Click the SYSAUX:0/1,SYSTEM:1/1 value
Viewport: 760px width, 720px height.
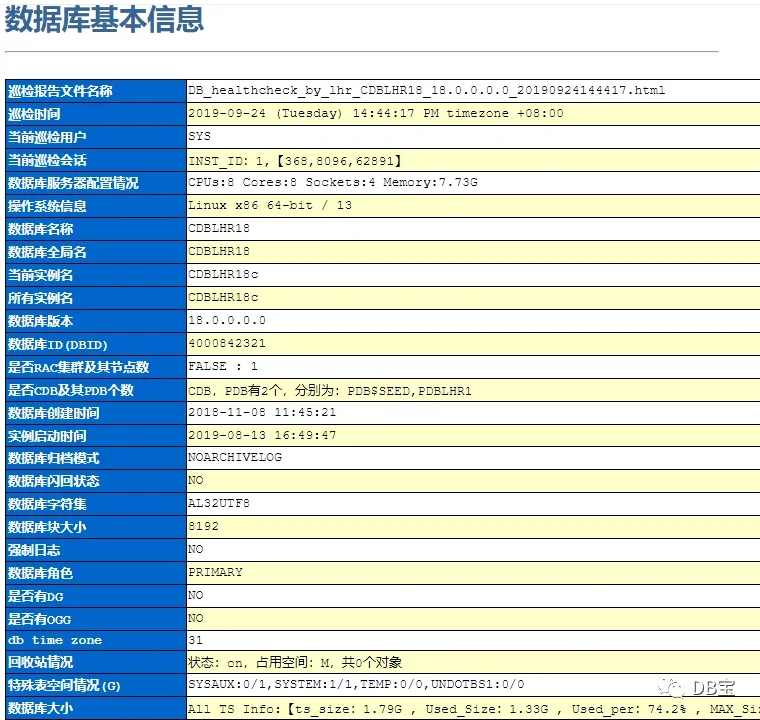tap(356, 685)
